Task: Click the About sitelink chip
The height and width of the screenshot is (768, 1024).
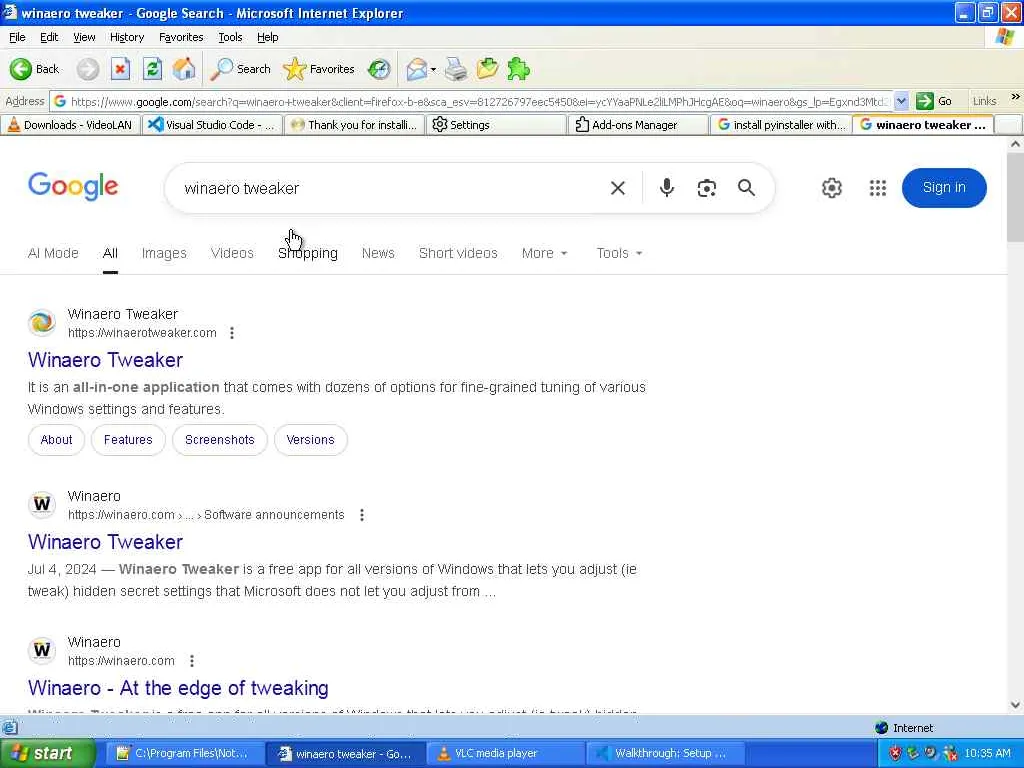Action: [56, 440]
